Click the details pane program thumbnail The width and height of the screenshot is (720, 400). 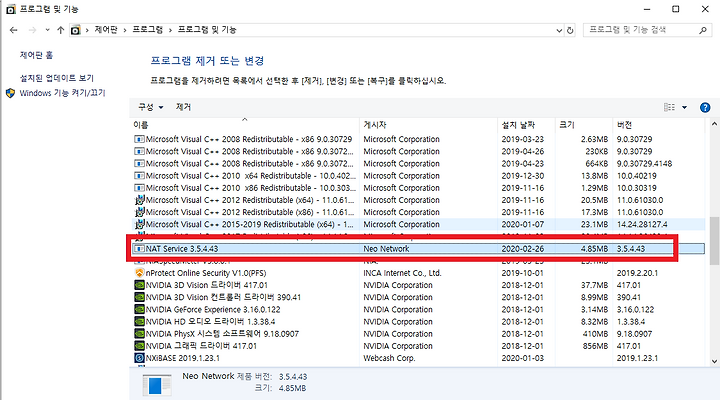(x=157, y=384)
